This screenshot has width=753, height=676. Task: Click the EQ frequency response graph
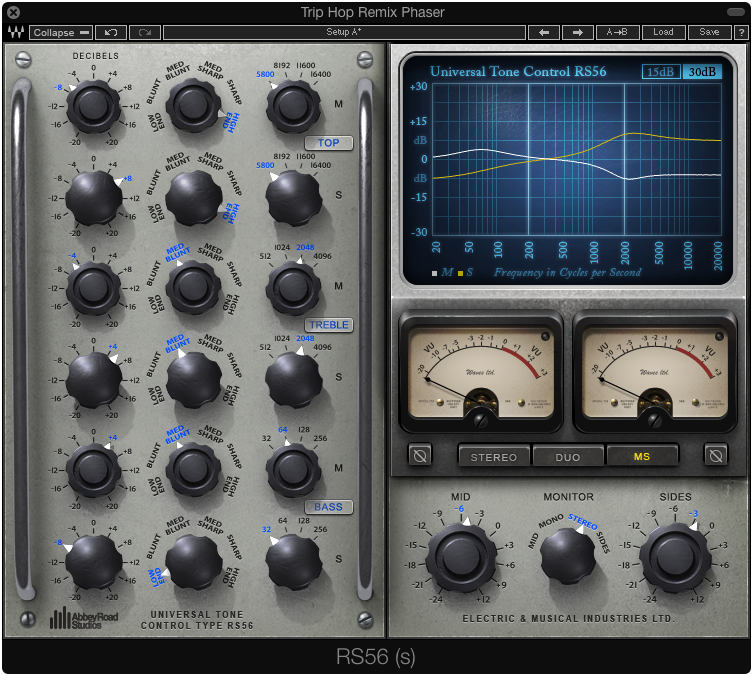577,158
